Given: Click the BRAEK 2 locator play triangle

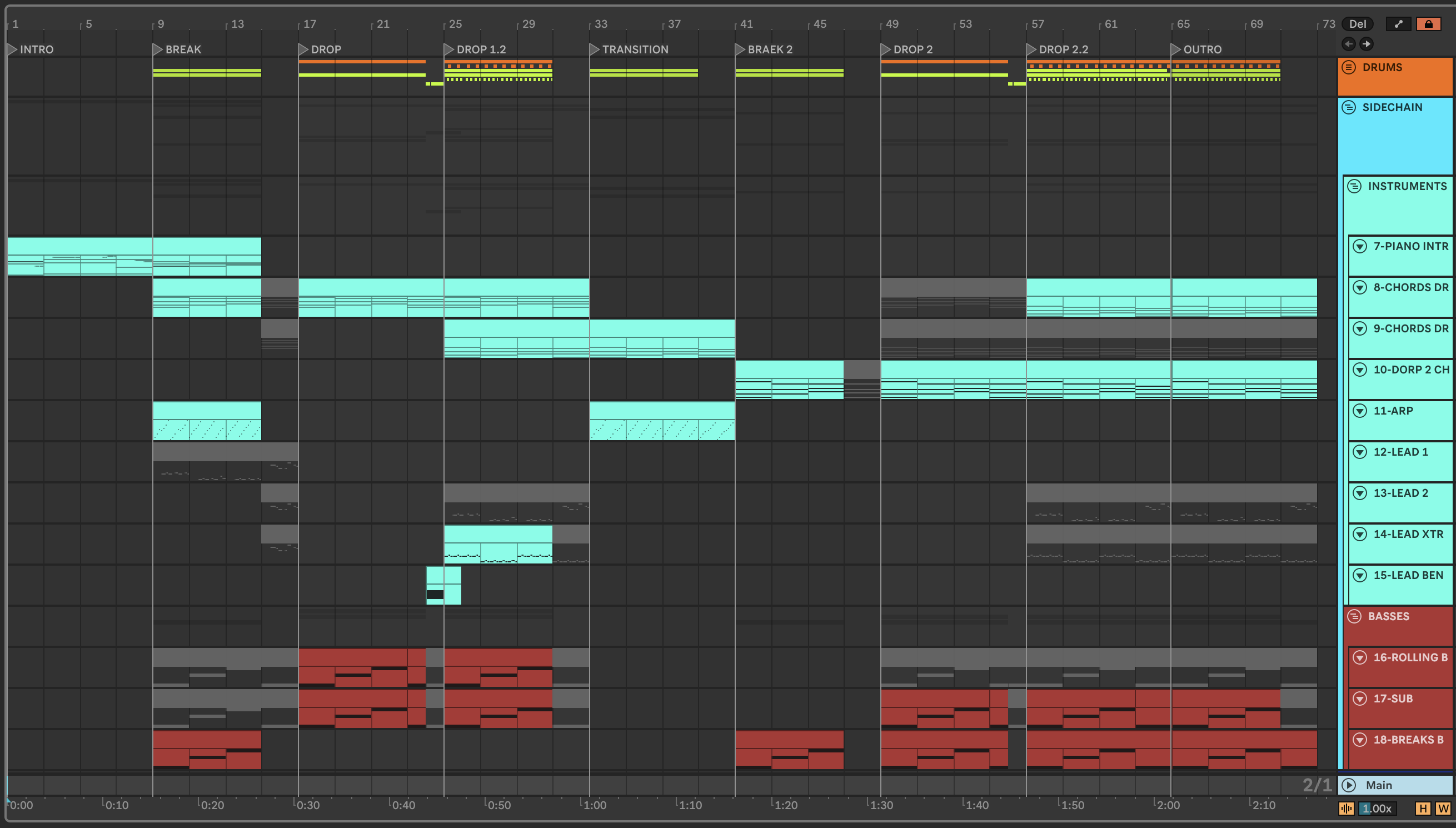Looking at the screenshot, I should tap(740, 49).
